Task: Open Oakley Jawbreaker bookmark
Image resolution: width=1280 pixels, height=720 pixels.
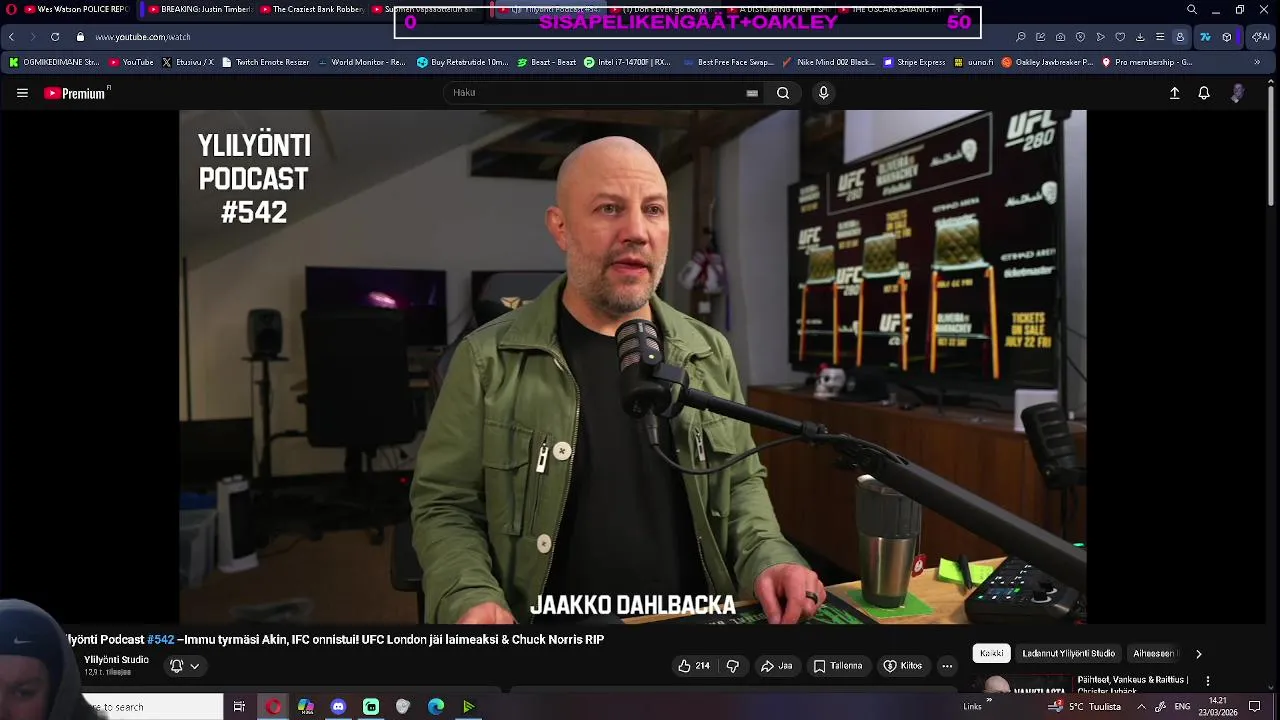Action: pyautogui.click(x=1047, y=62)
